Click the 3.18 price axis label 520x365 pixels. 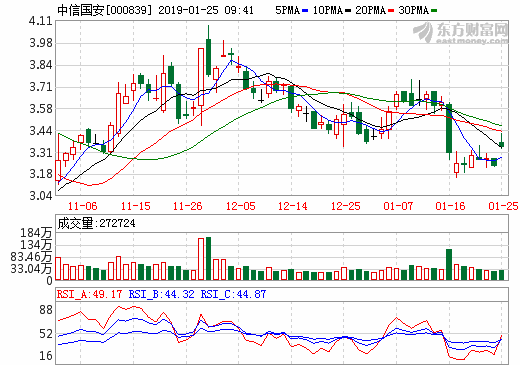41,174
